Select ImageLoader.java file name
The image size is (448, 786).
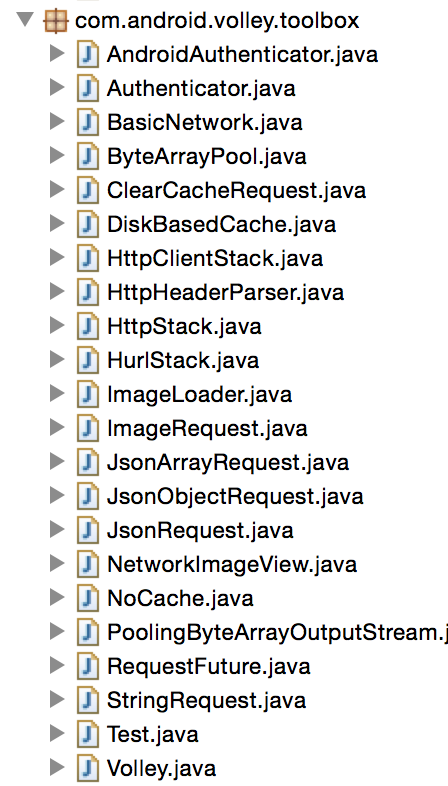click(199, 395)
